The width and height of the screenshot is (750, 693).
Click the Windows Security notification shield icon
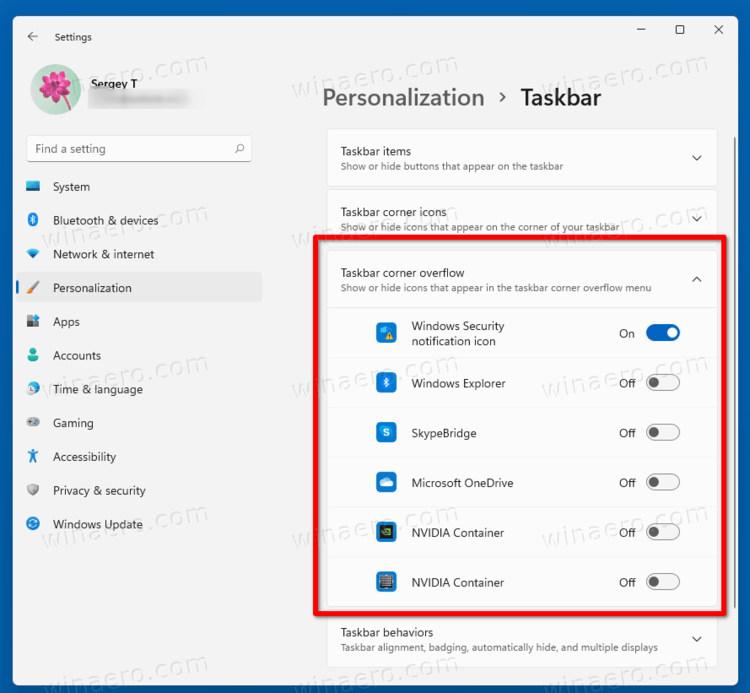pos(386,333)
